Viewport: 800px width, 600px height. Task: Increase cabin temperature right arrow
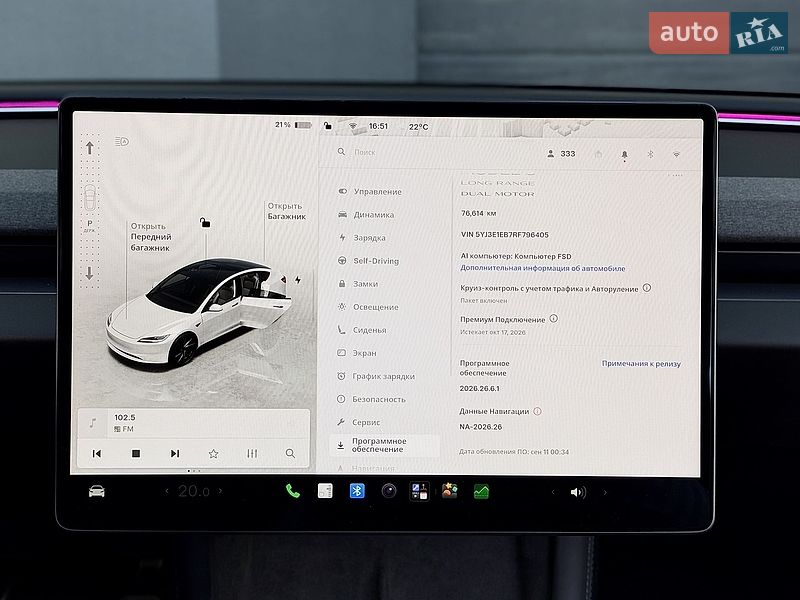pos(220,491)
